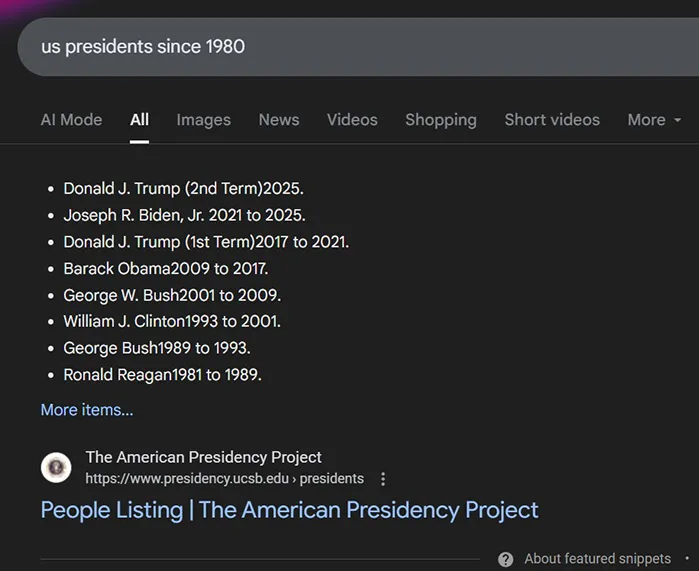
Task: Open the three-dot menu beside the result URL
Action: 383,479
